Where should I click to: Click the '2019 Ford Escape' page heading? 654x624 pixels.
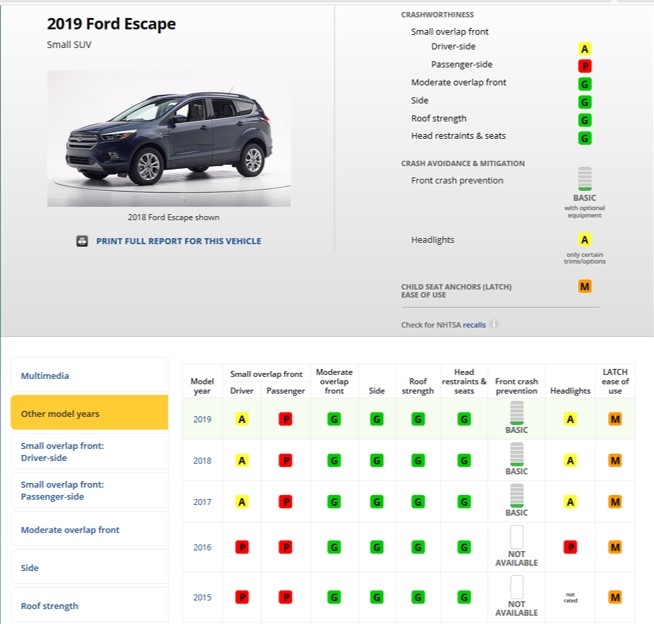click(111, 24)
